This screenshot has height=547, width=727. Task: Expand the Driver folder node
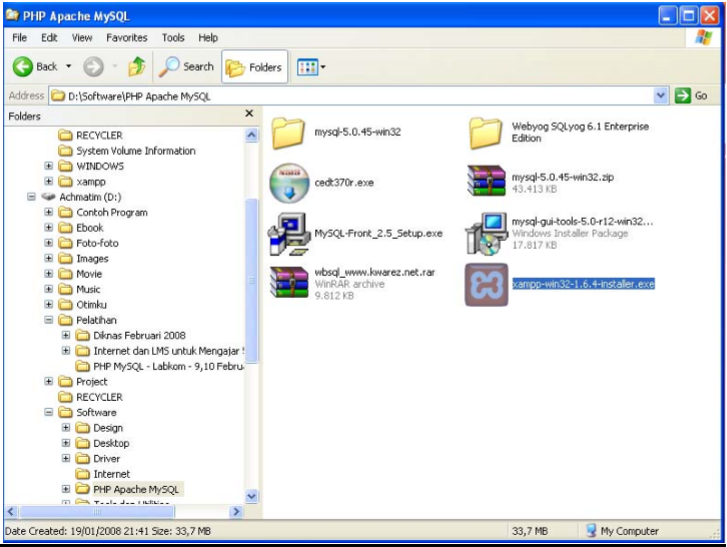tap(66, 458)
